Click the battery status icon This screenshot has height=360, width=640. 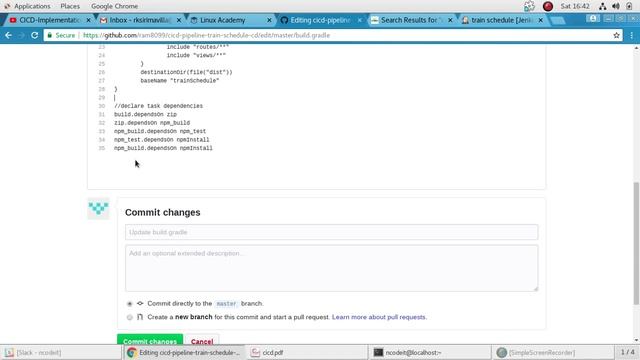point(629,6)
